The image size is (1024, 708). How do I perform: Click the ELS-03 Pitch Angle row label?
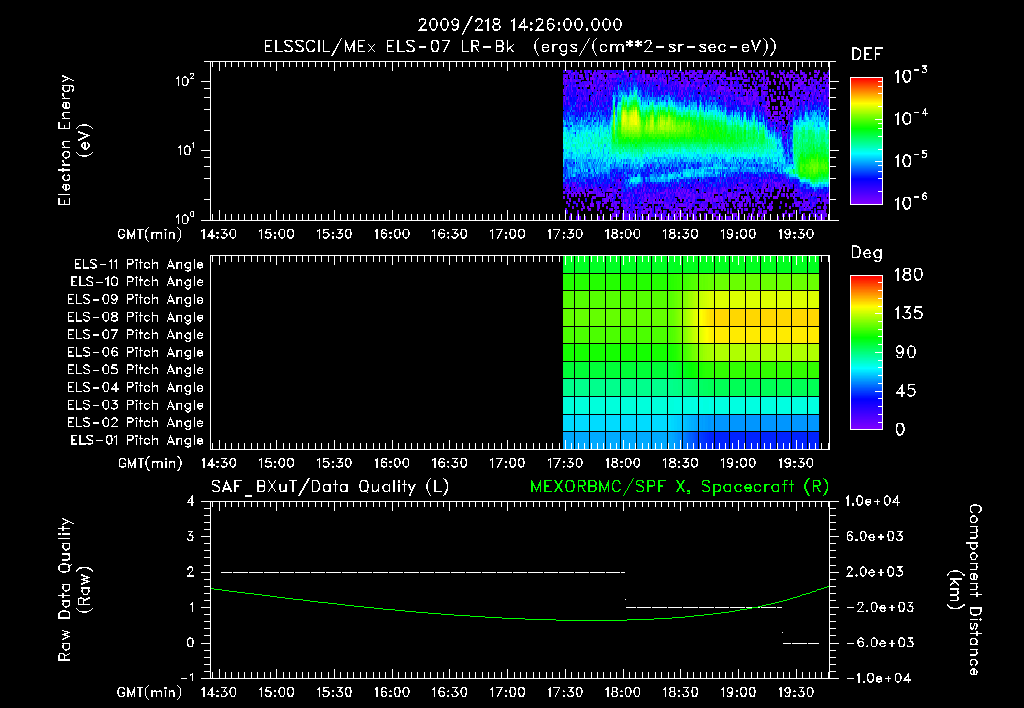135,406
